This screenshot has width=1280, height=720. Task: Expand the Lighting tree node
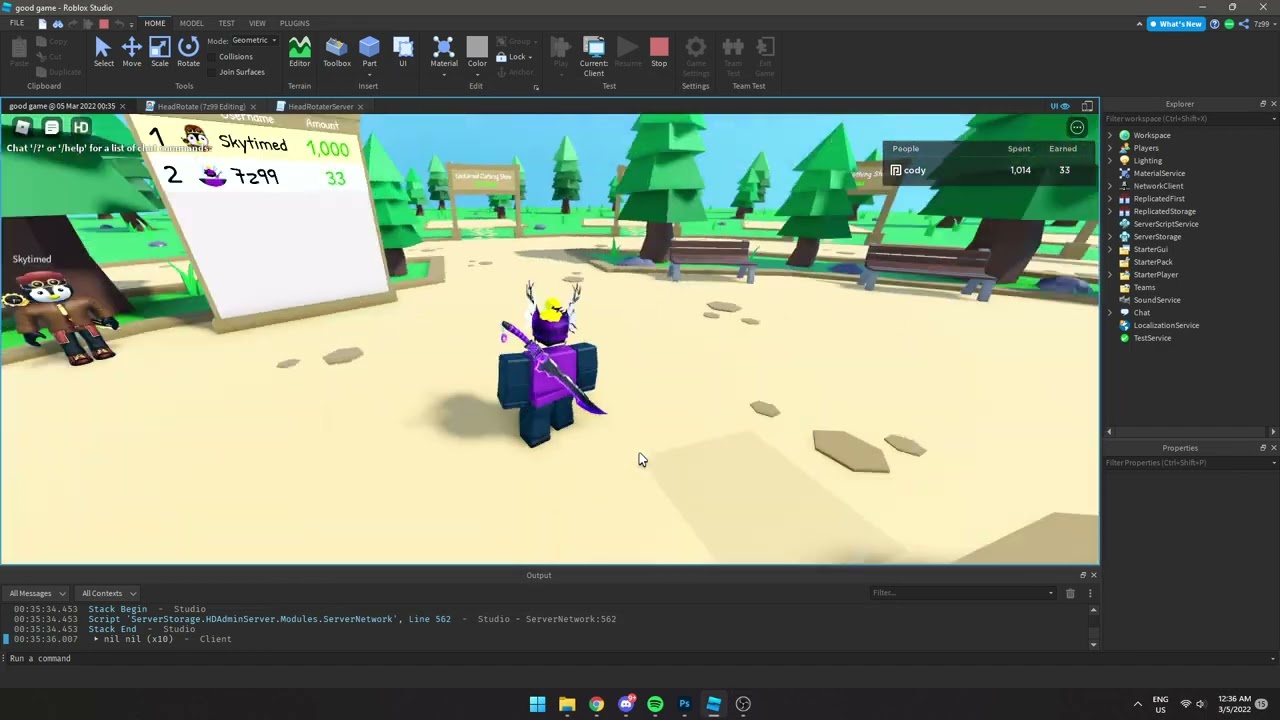point(1110,160)
